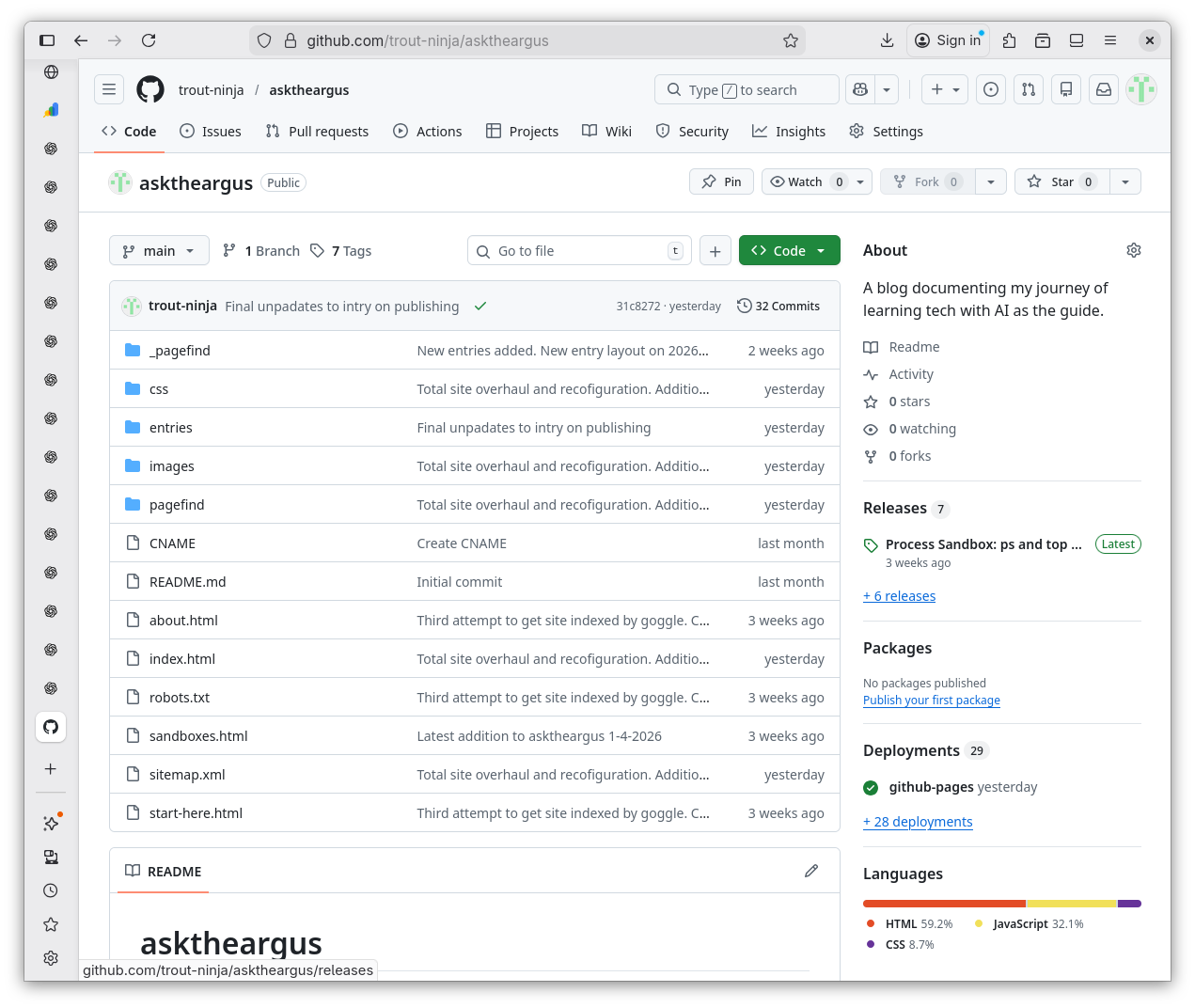Screen dimensions: 1195x1008
Task: Open the notifications inbox icon
Action: point(1103,89)
